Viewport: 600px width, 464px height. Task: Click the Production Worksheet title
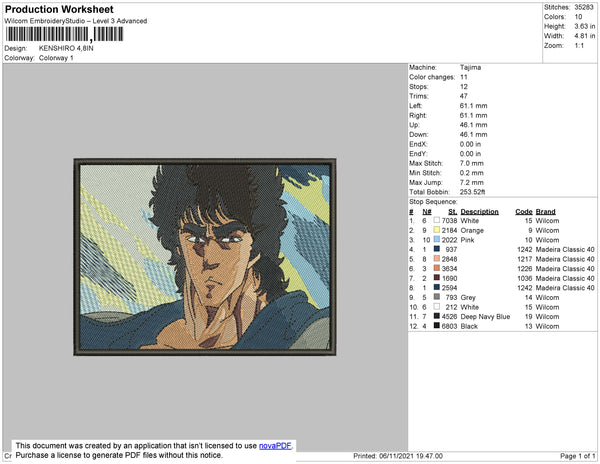pyautogui.click(x=59, y=10)
